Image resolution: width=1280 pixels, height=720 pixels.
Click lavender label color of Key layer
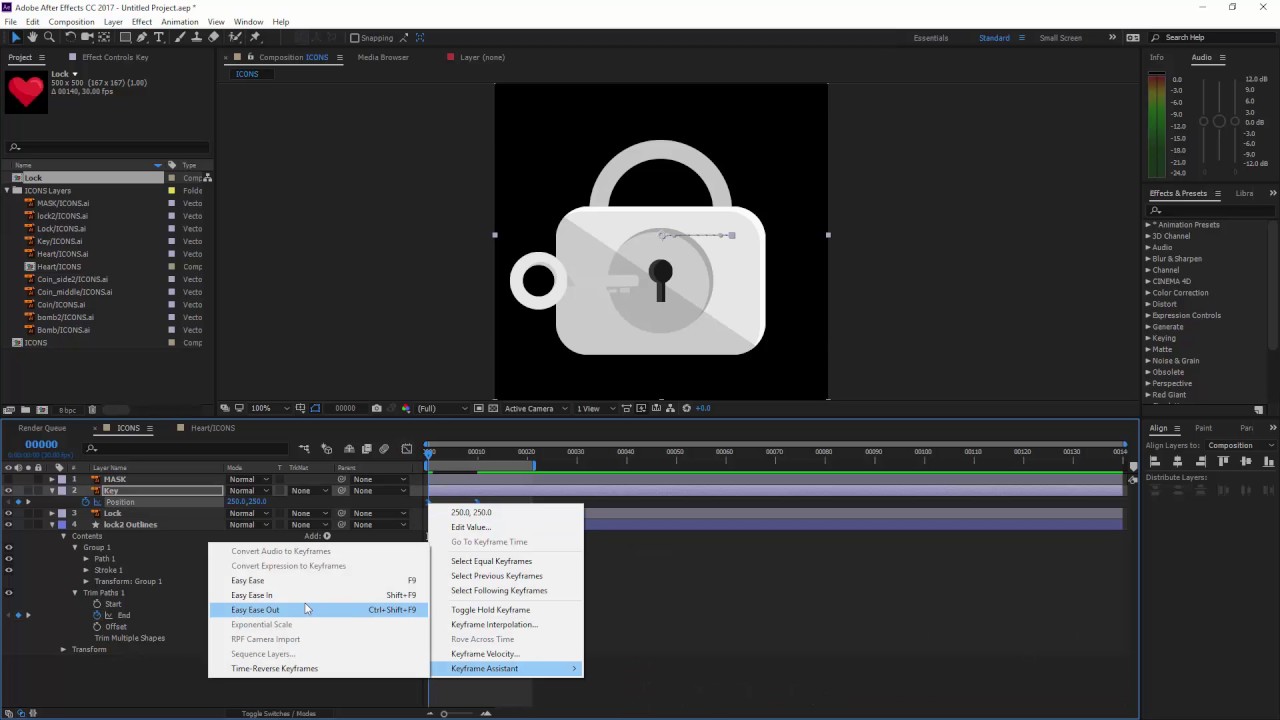[62, 491]
